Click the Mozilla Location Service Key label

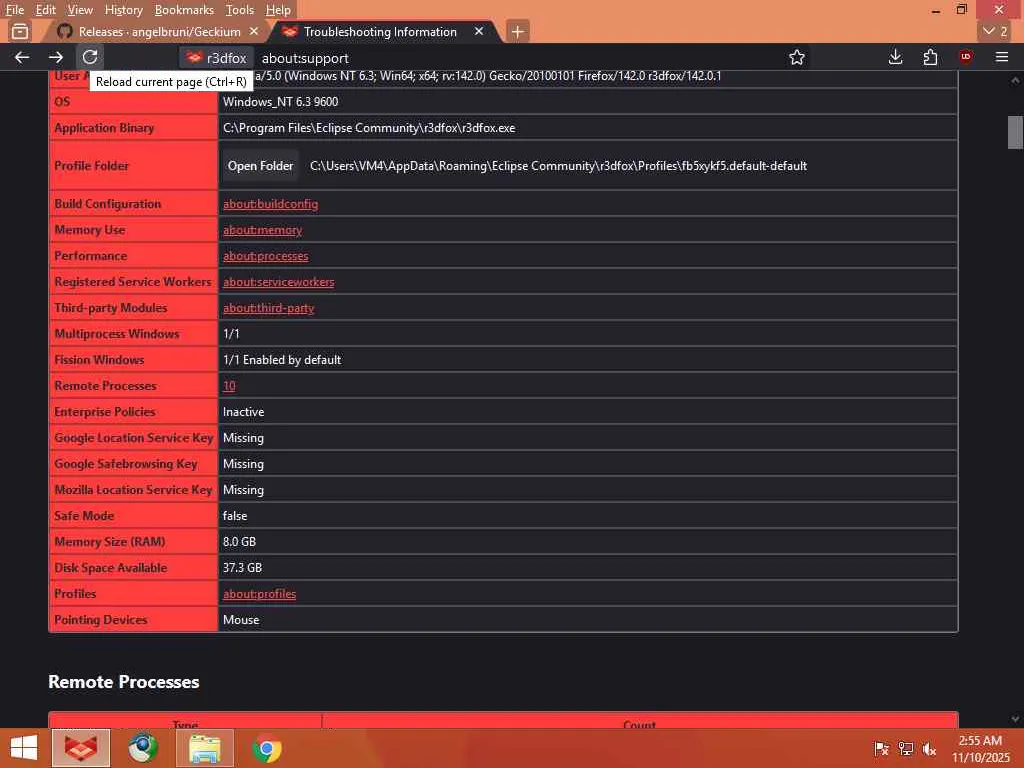tap(133, 490)
